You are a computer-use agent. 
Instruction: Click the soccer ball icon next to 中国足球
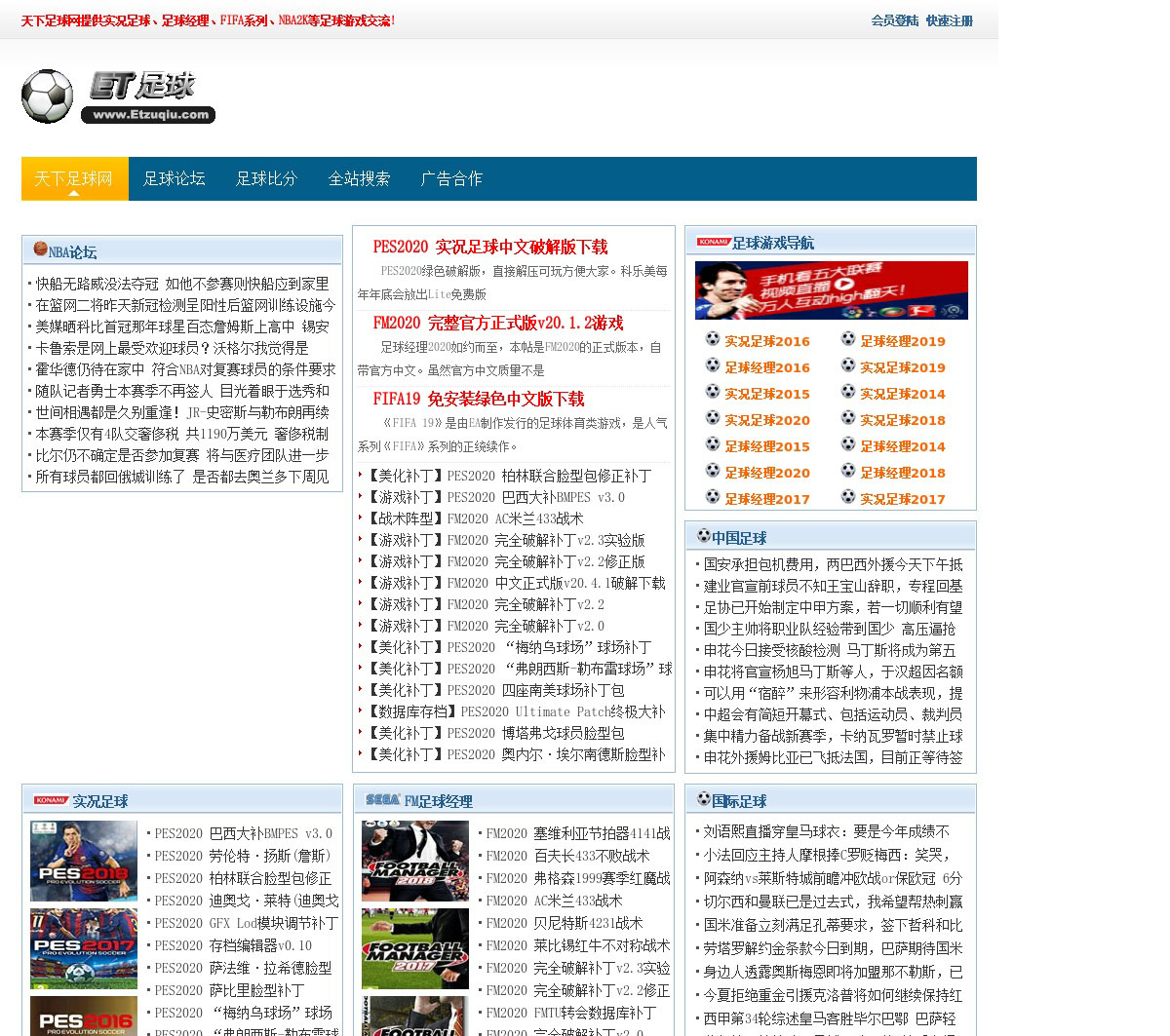coord(704,536)
